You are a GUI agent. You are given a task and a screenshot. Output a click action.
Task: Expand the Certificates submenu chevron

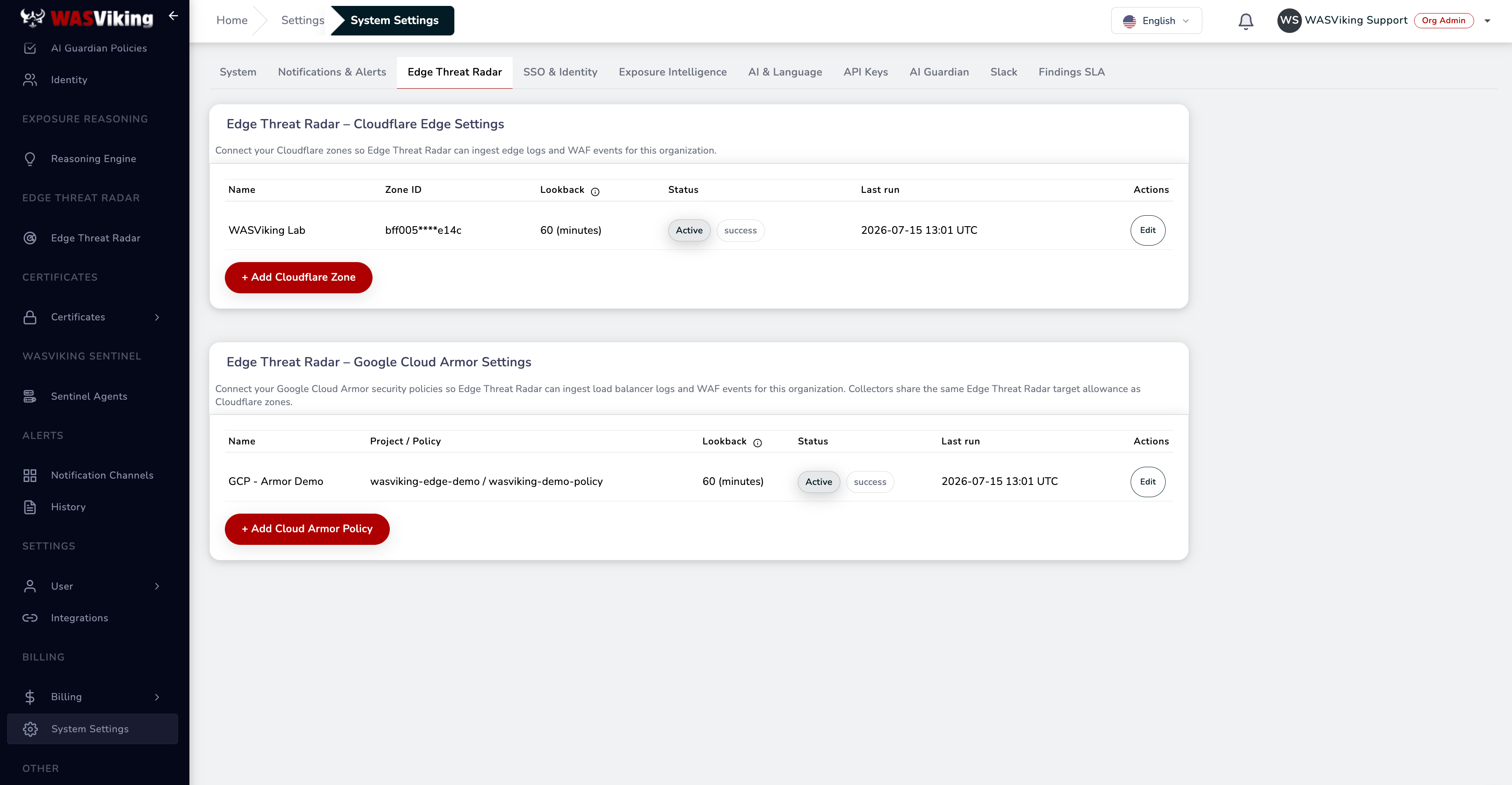(157, 317)
